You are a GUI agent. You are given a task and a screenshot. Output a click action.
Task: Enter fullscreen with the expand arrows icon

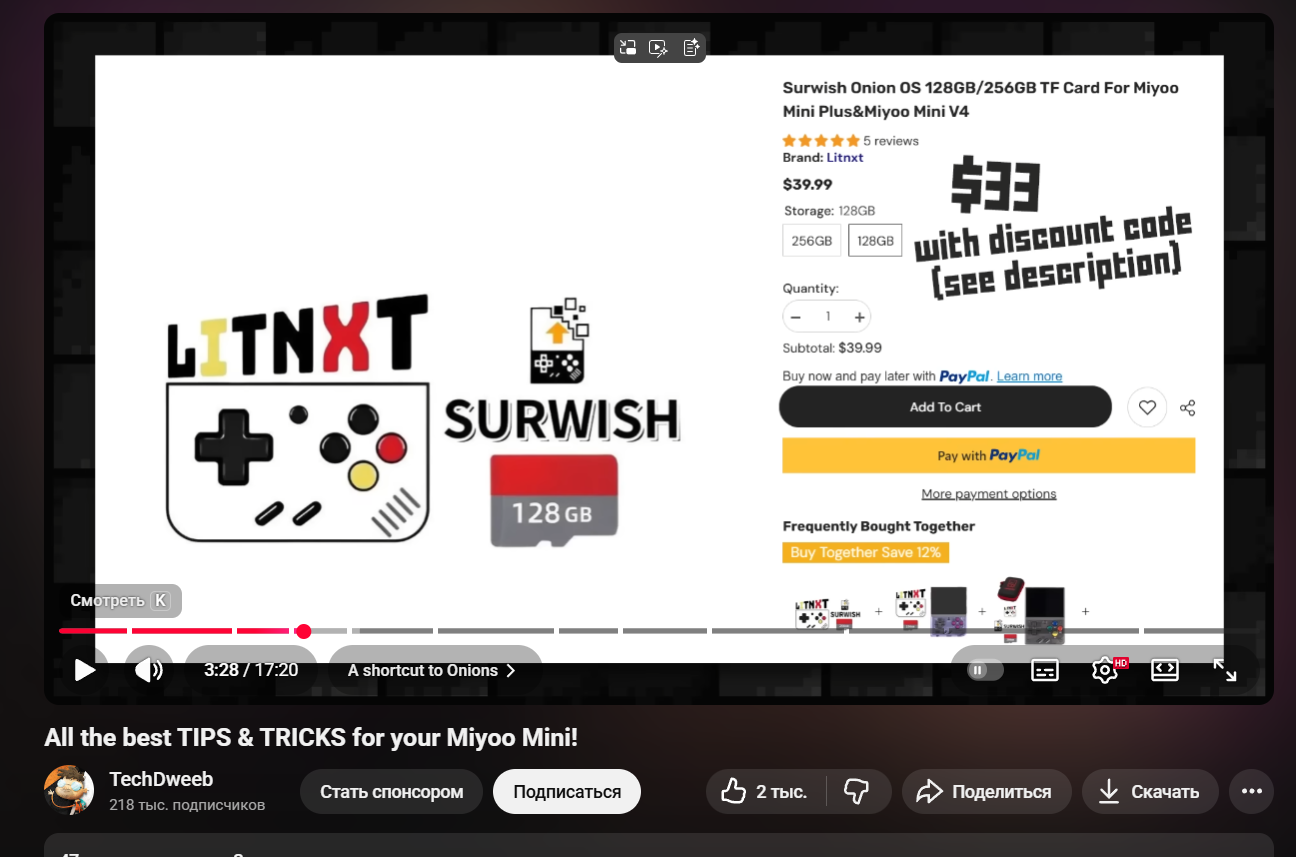tap(1225, 670)
